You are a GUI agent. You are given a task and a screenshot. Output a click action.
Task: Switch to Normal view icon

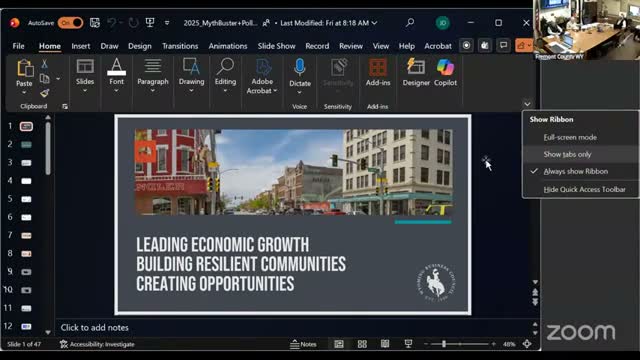coord(339,344)
